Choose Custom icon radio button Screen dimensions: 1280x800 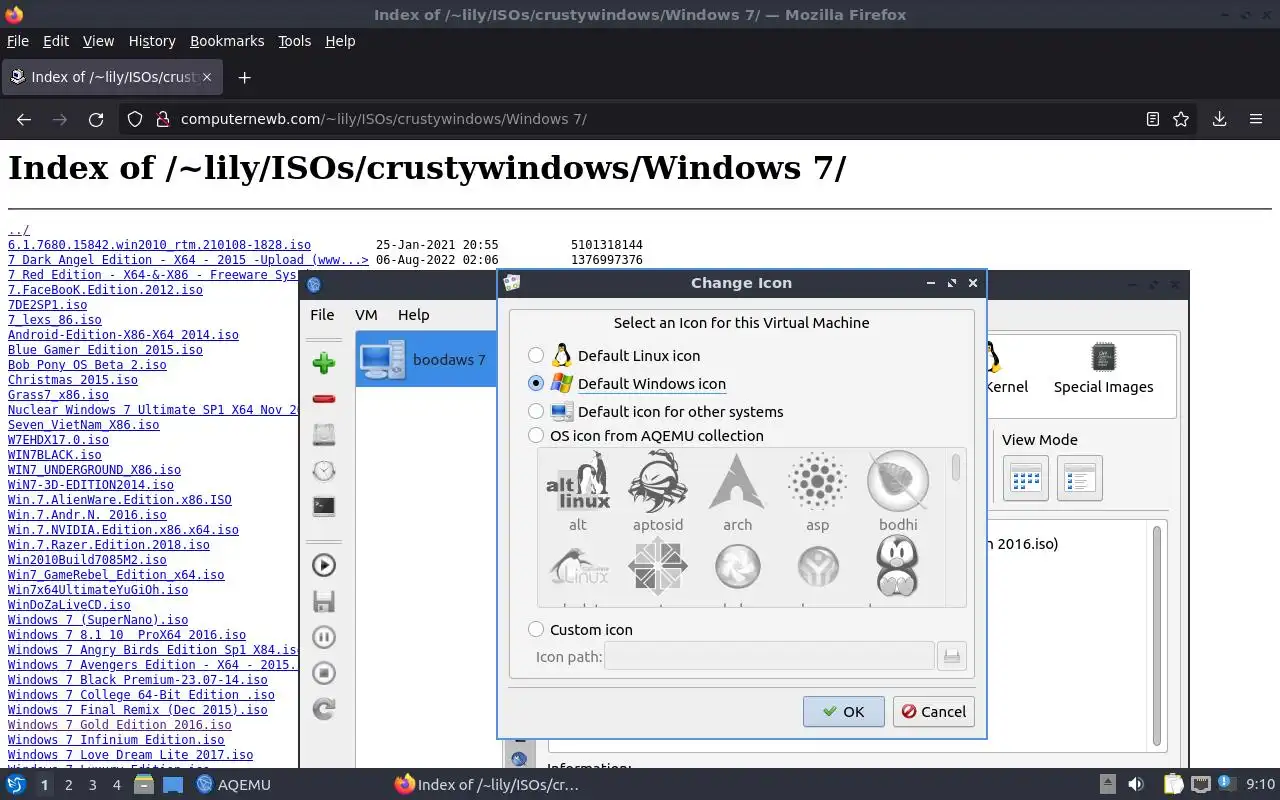click(x=536, y=629)
